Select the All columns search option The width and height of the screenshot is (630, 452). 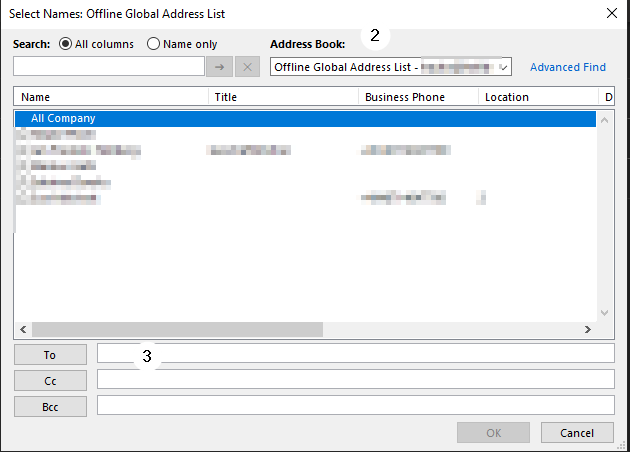66,44
